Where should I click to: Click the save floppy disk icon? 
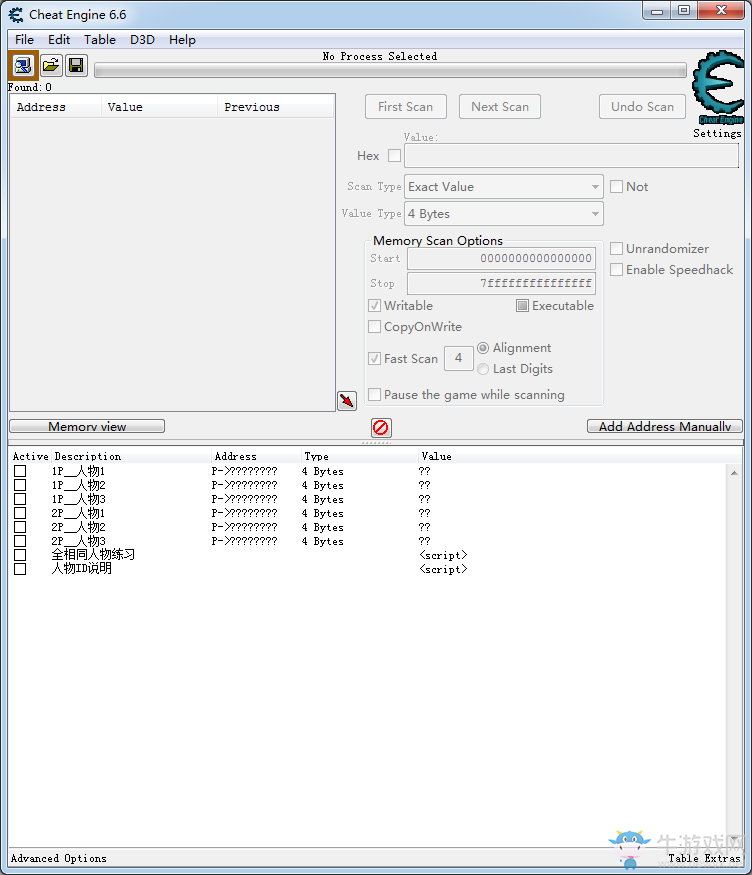(x=76, y=66)
